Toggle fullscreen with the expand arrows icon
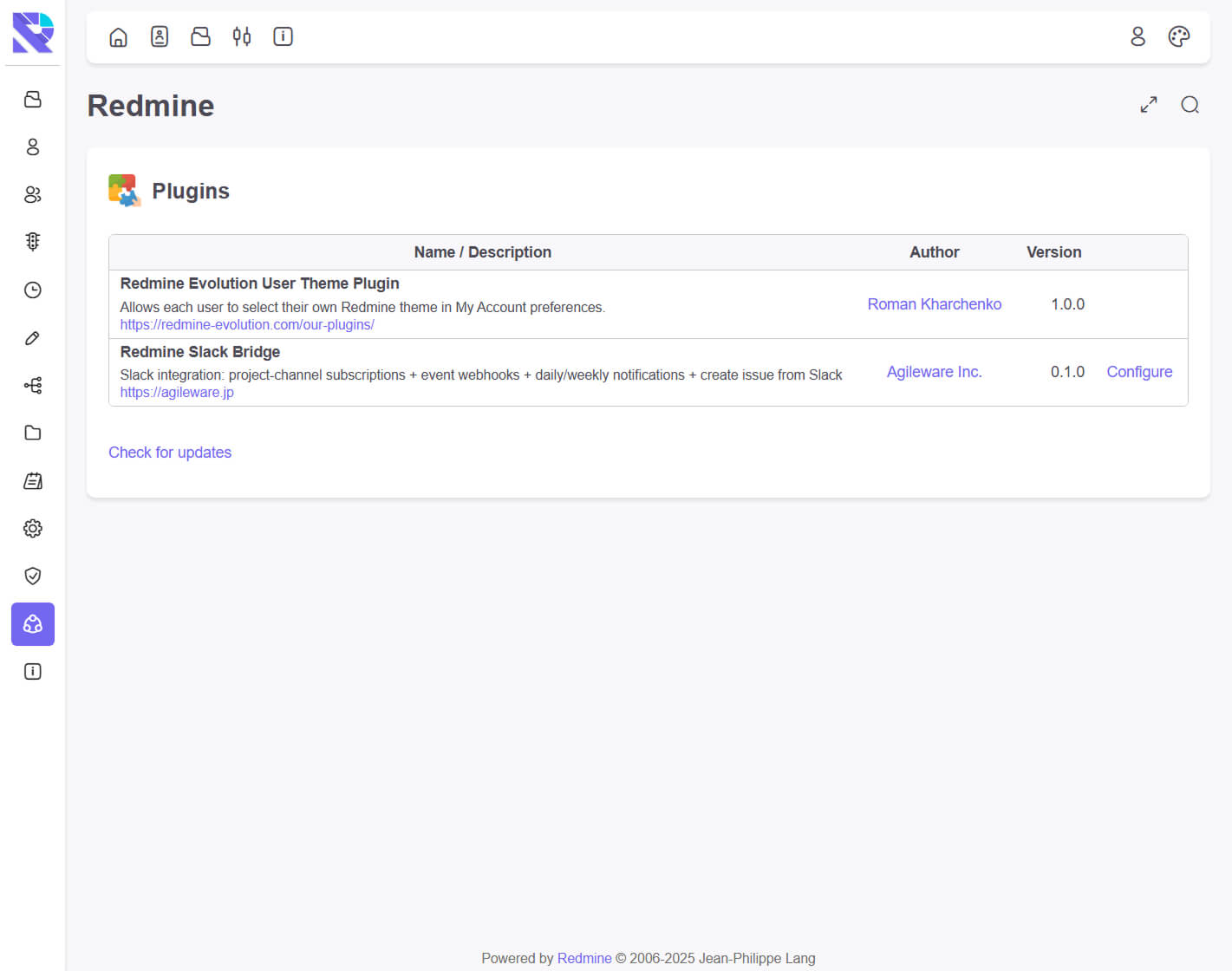Viewport: 1232px width, 971px height. 1149,105
